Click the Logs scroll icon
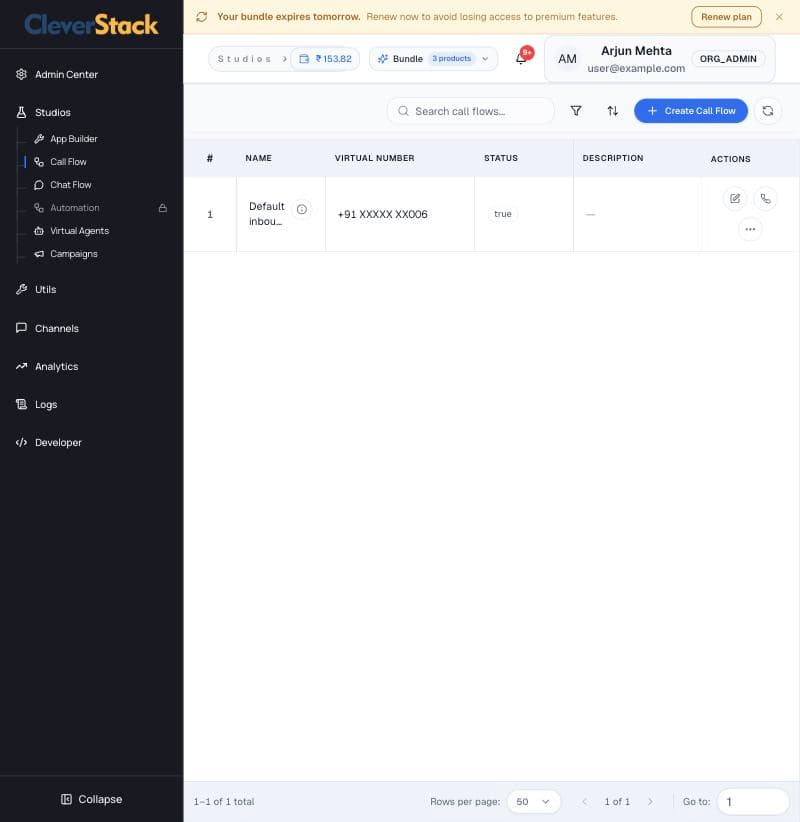The height and width of the screenshot is (822, 800). click(21, 404)
